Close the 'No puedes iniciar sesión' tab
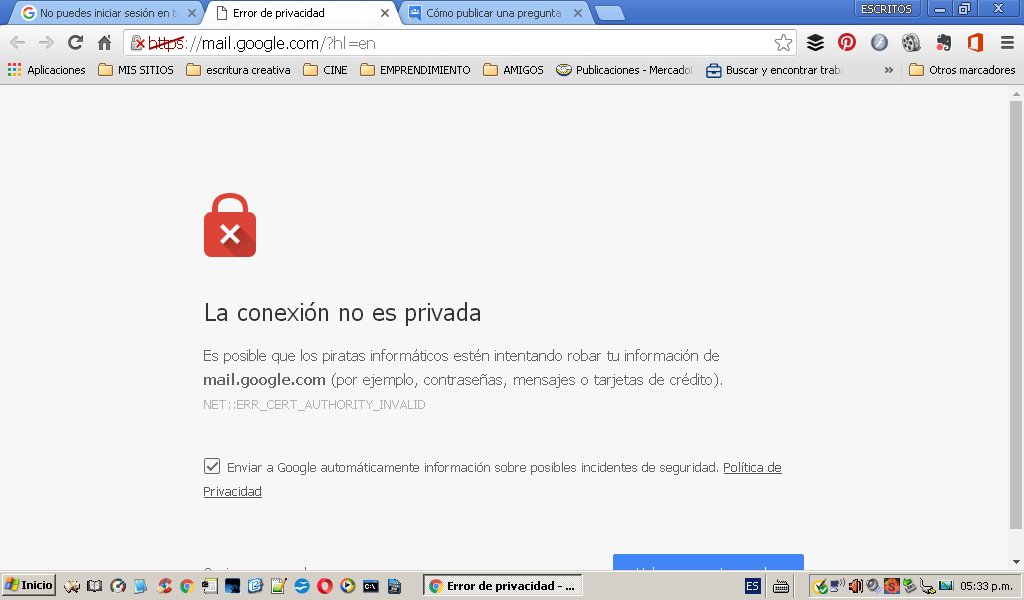 click(x=192, y=13)
